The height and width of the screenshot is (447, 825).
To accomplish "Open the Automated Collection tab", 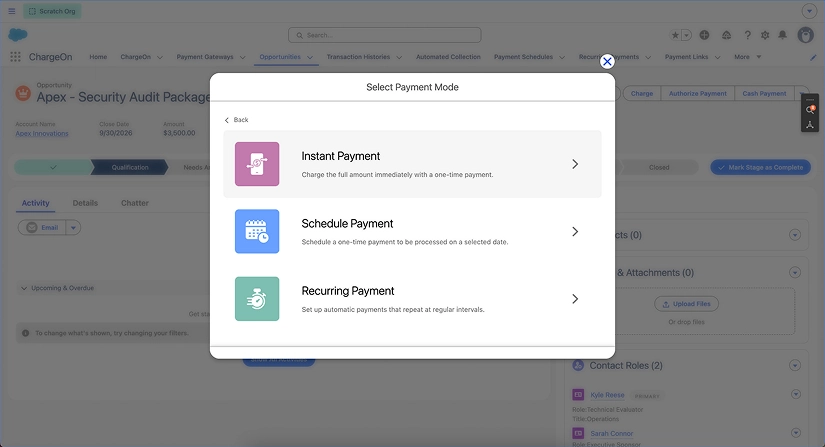I will (x=448, y=57).
